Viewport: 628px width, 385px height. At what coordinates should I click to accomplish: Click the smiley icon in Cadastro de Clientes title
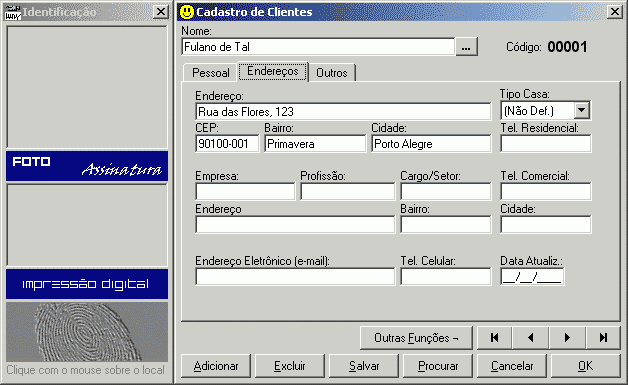click(x=186, y=12)
